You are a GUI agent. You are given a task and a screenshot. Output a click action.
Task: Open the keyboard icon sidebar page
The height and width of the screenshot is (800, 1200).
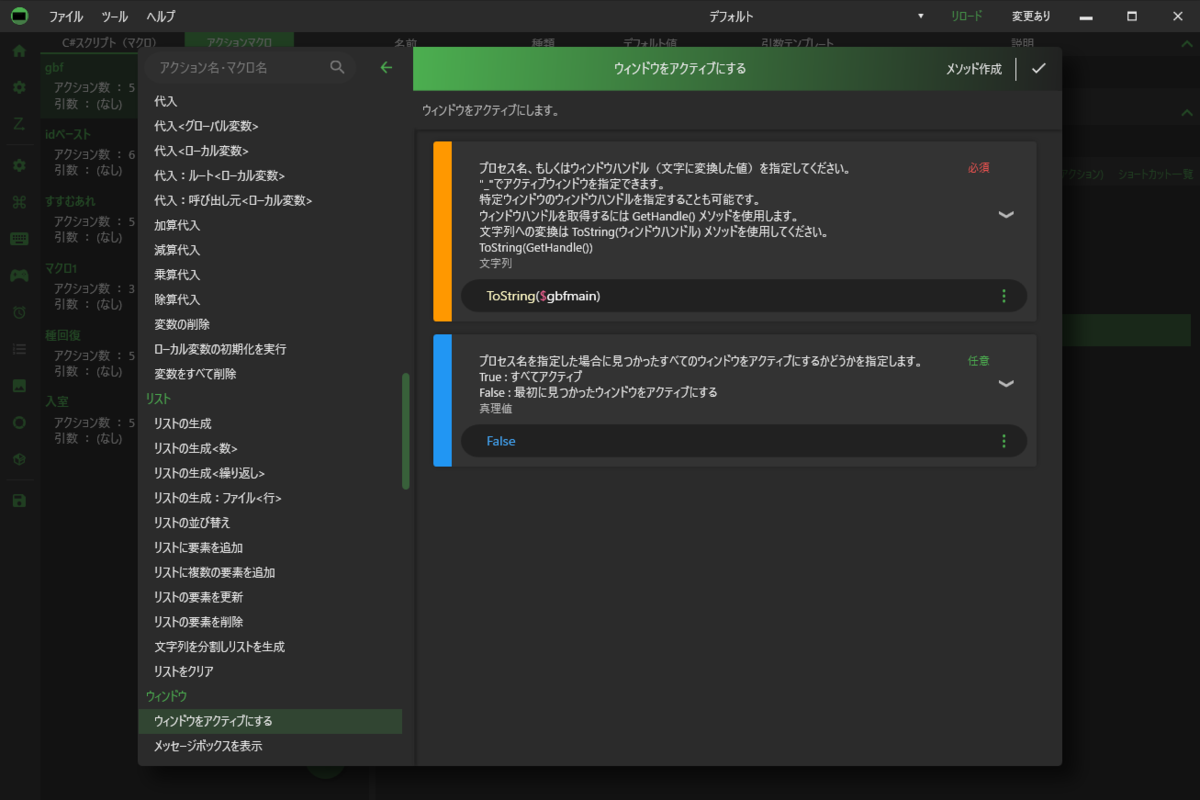coord(19,239)
